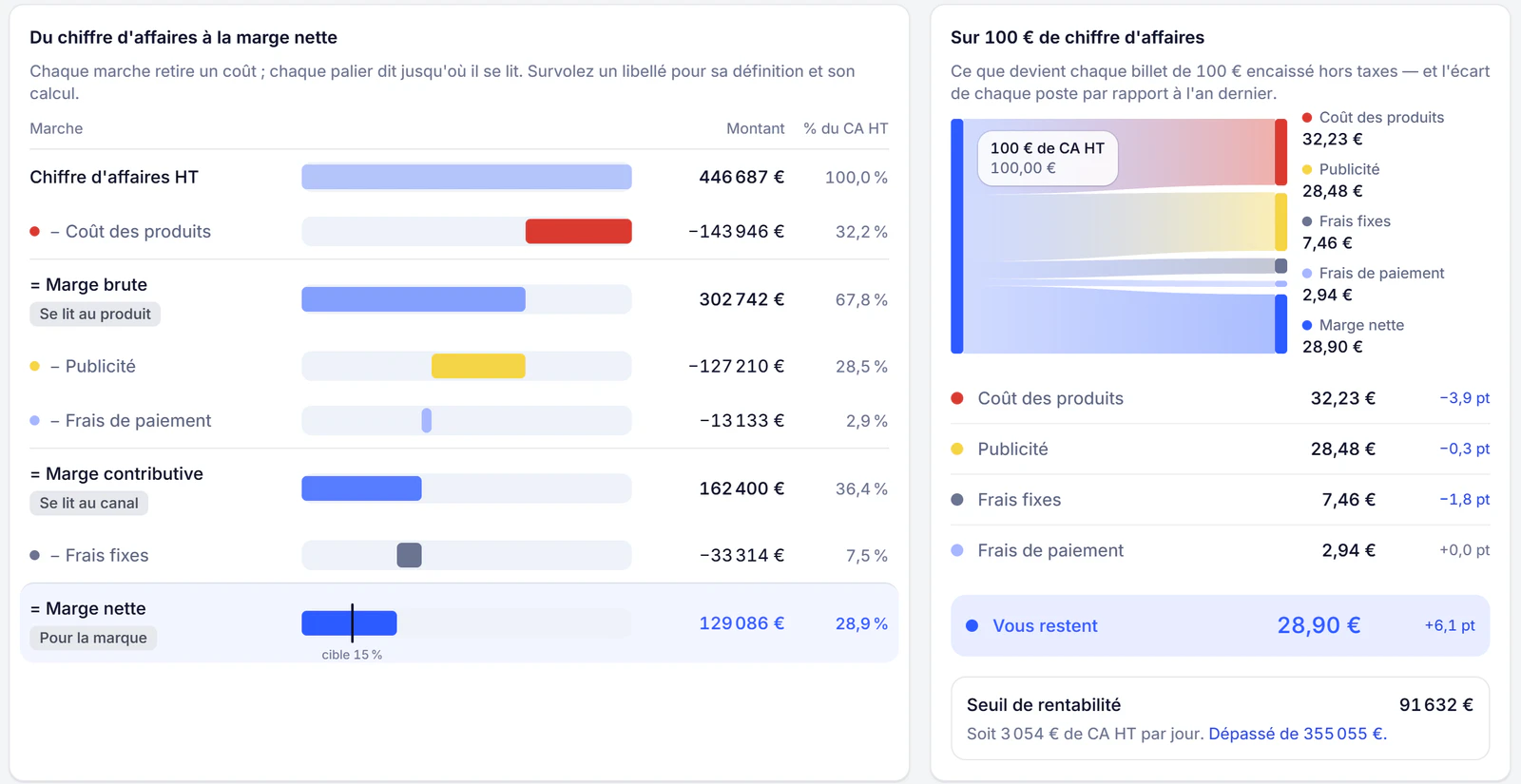Image resolution: width=1521 pixels, height=784 pixels.
Task: Click the 'Marge nette' row label
Action: click(87, 608)
